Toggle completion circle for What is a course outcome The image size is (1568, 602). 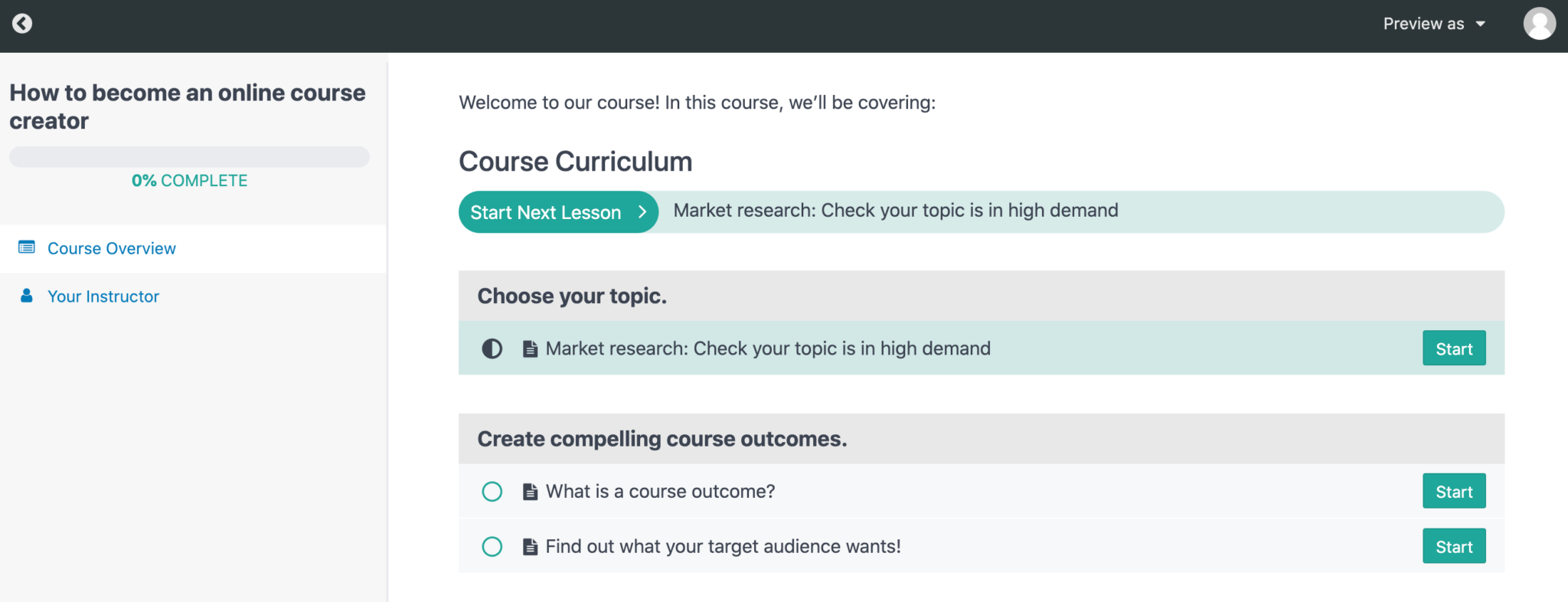[492, 492]
